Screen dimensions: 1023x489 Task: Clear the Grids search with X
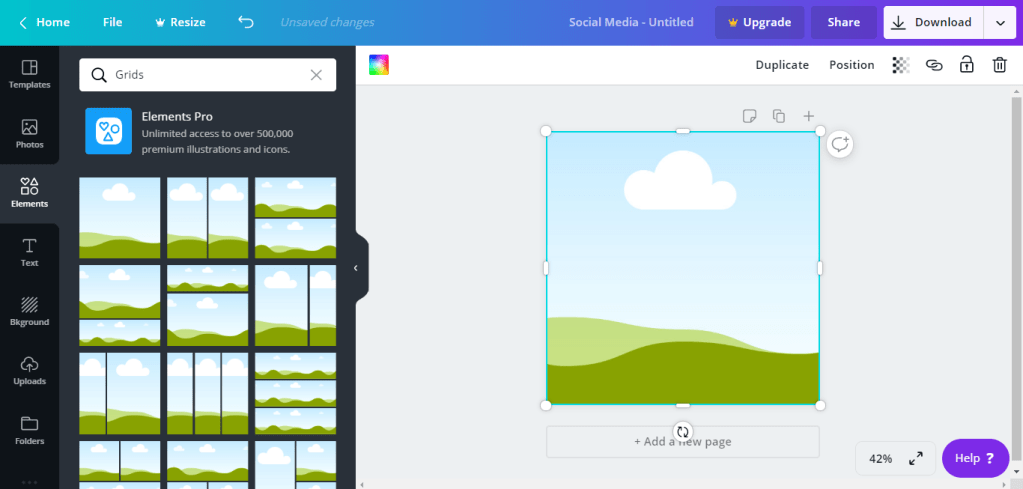(316, 75)
